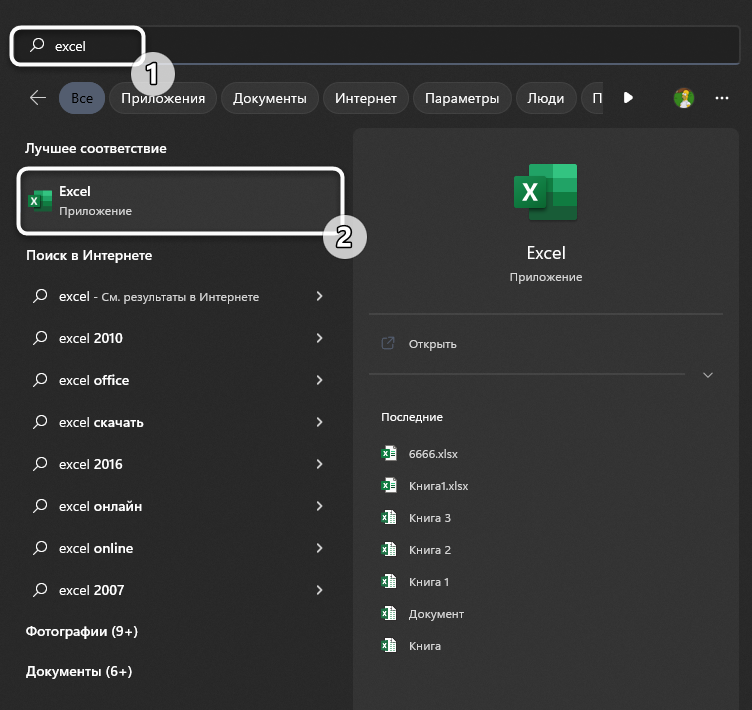Expand the chevron next to 'excel 2010'
The height and width of the screenshot is (710, 752).
pos(319,338)
